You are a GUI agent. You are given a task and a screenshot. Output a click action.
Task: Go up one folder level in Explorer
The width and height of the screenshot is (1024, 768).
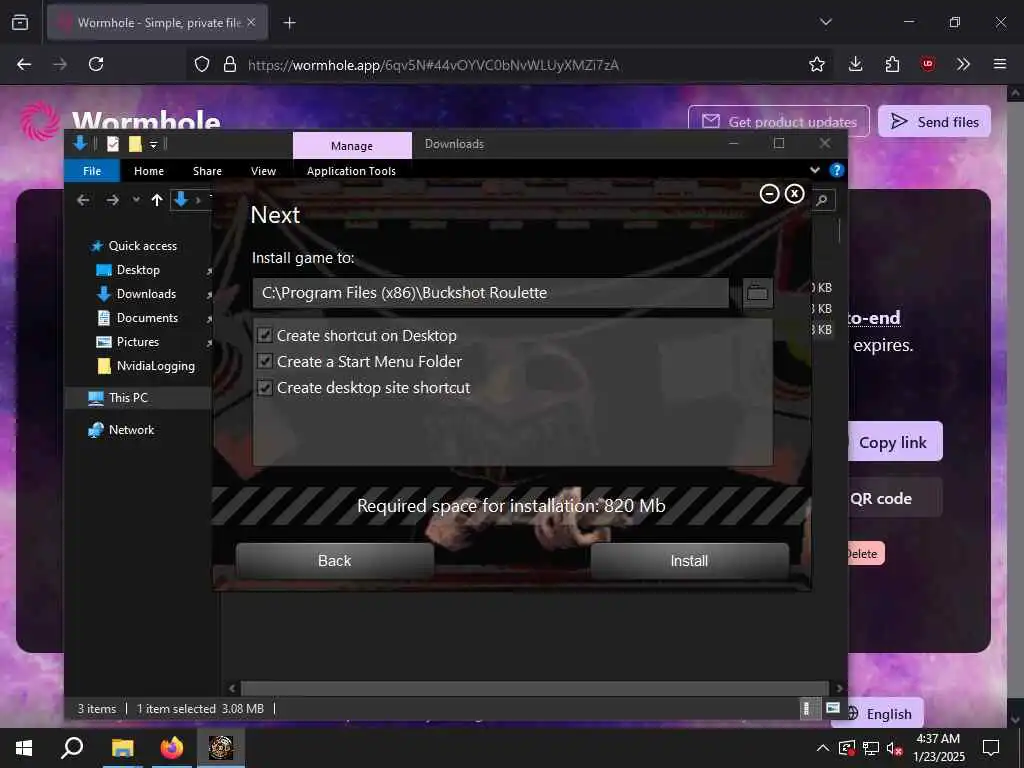point(157,200)
